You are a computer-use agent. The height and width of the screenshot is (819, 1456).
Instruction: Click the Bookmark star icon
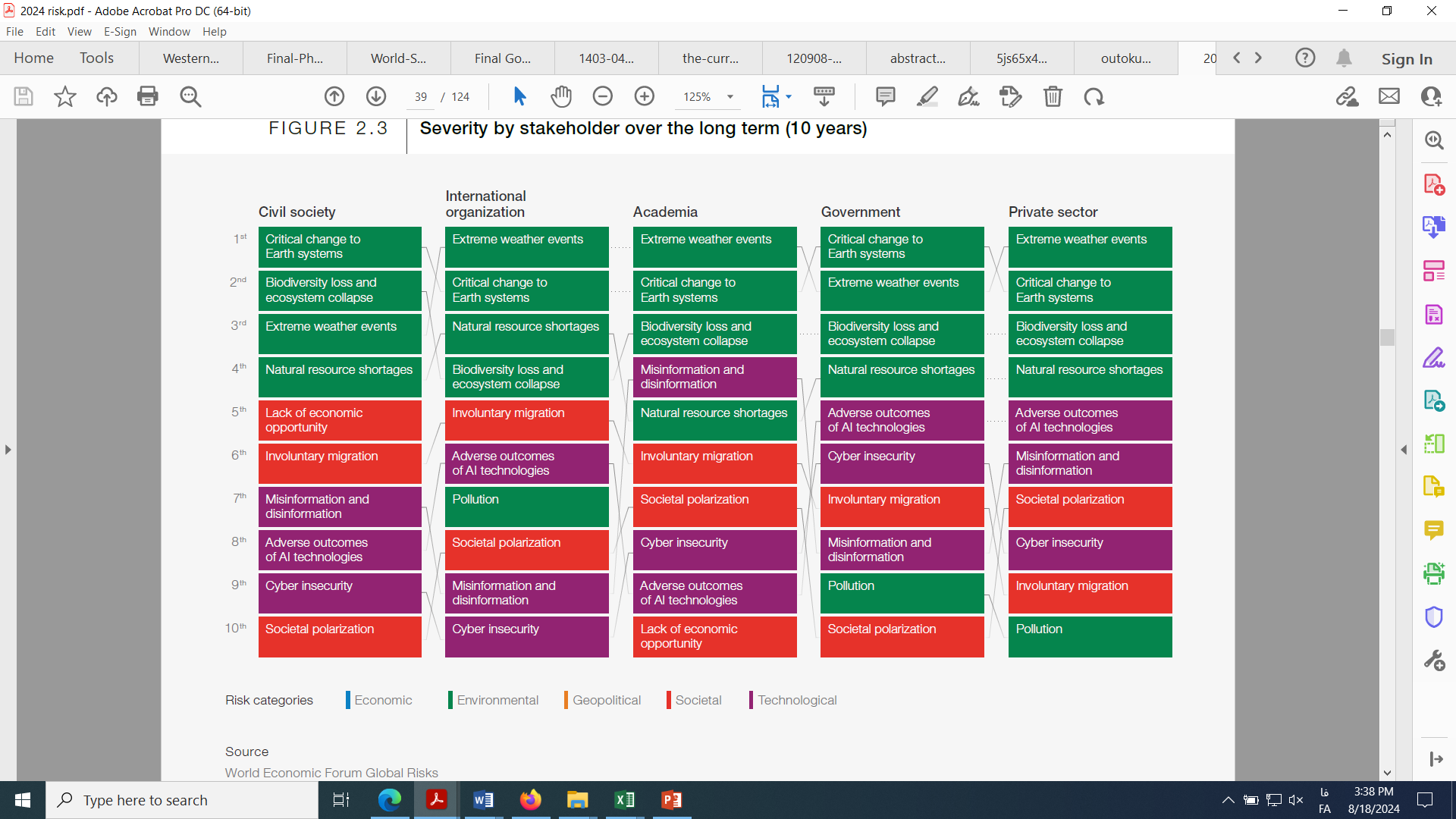click(65, 96)
